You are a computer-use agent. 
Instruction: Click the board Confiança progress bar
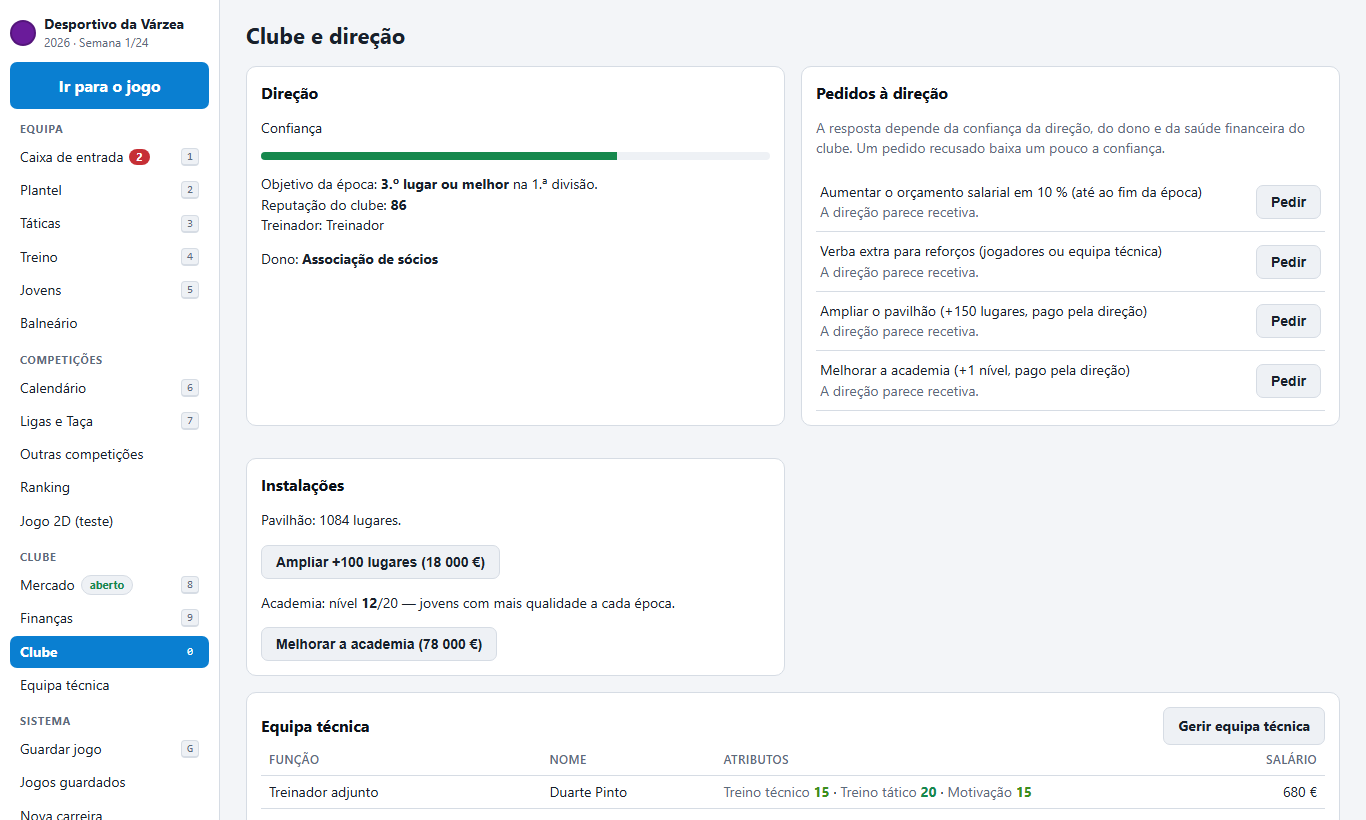[x=515, y=156]
